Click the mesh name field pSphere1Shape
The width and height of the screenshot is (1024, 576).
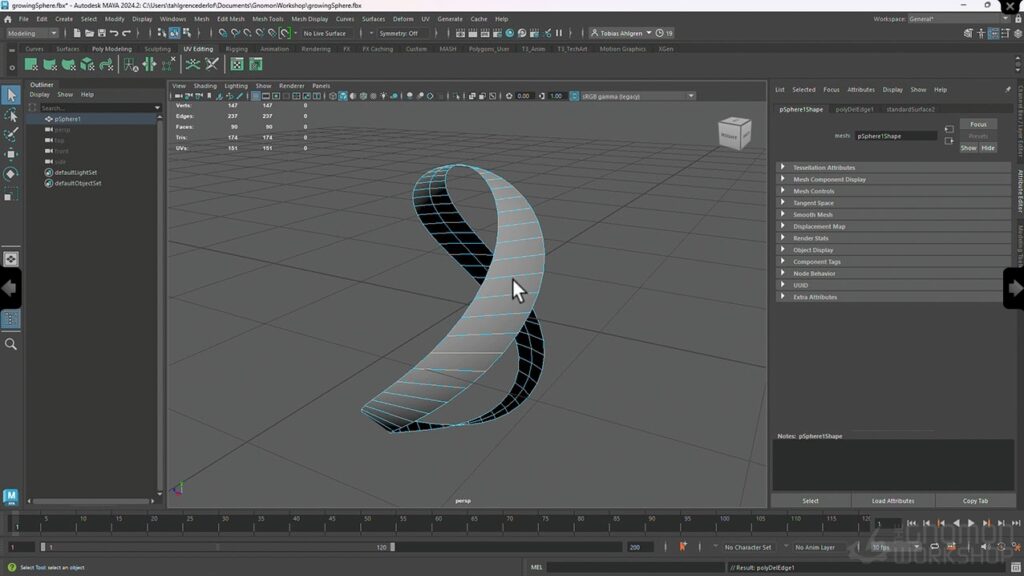click(x=895, y=136)
